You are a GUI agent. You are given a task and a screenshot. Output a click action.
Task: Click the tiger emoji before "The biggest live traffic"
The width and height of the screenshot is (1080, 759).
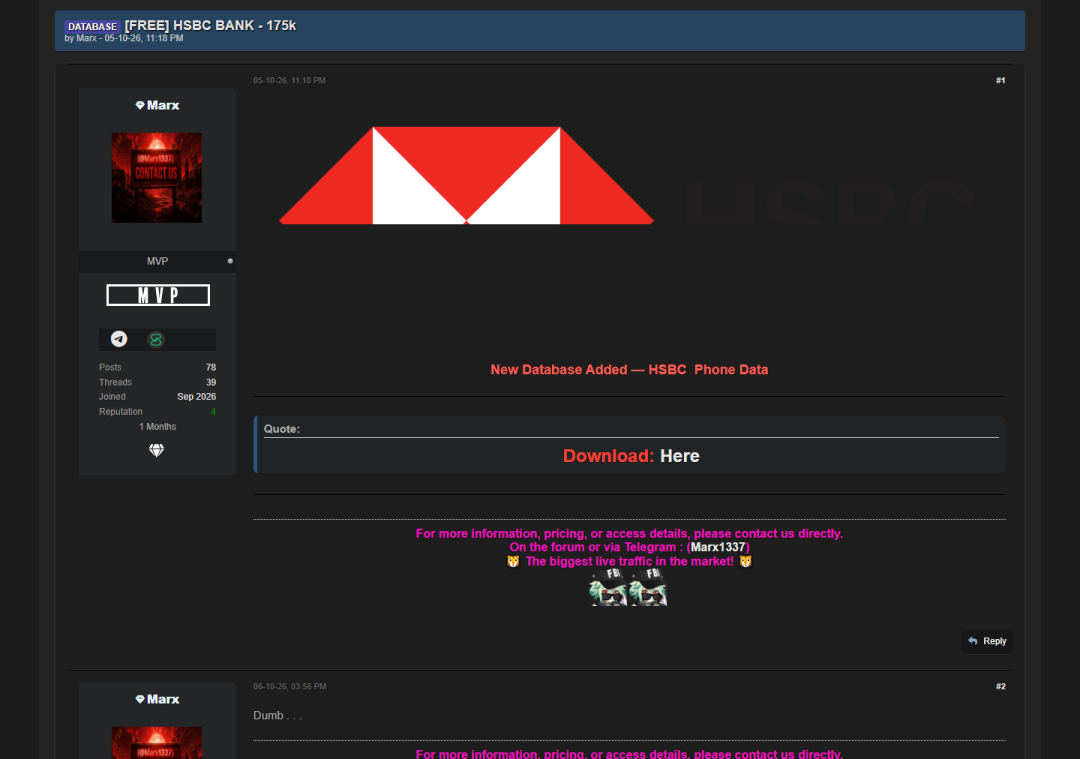513,561
